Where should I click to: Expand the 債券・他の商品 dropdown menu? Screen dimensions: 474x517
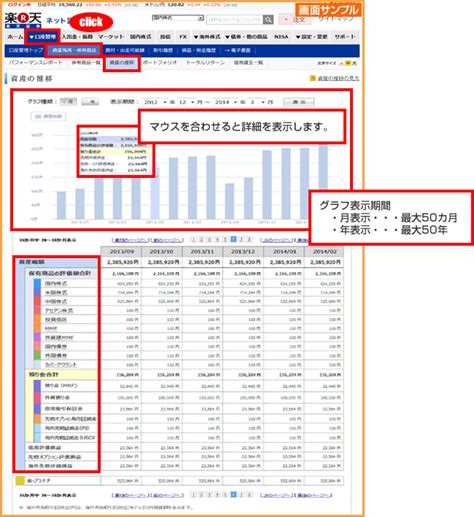[246, 37]
